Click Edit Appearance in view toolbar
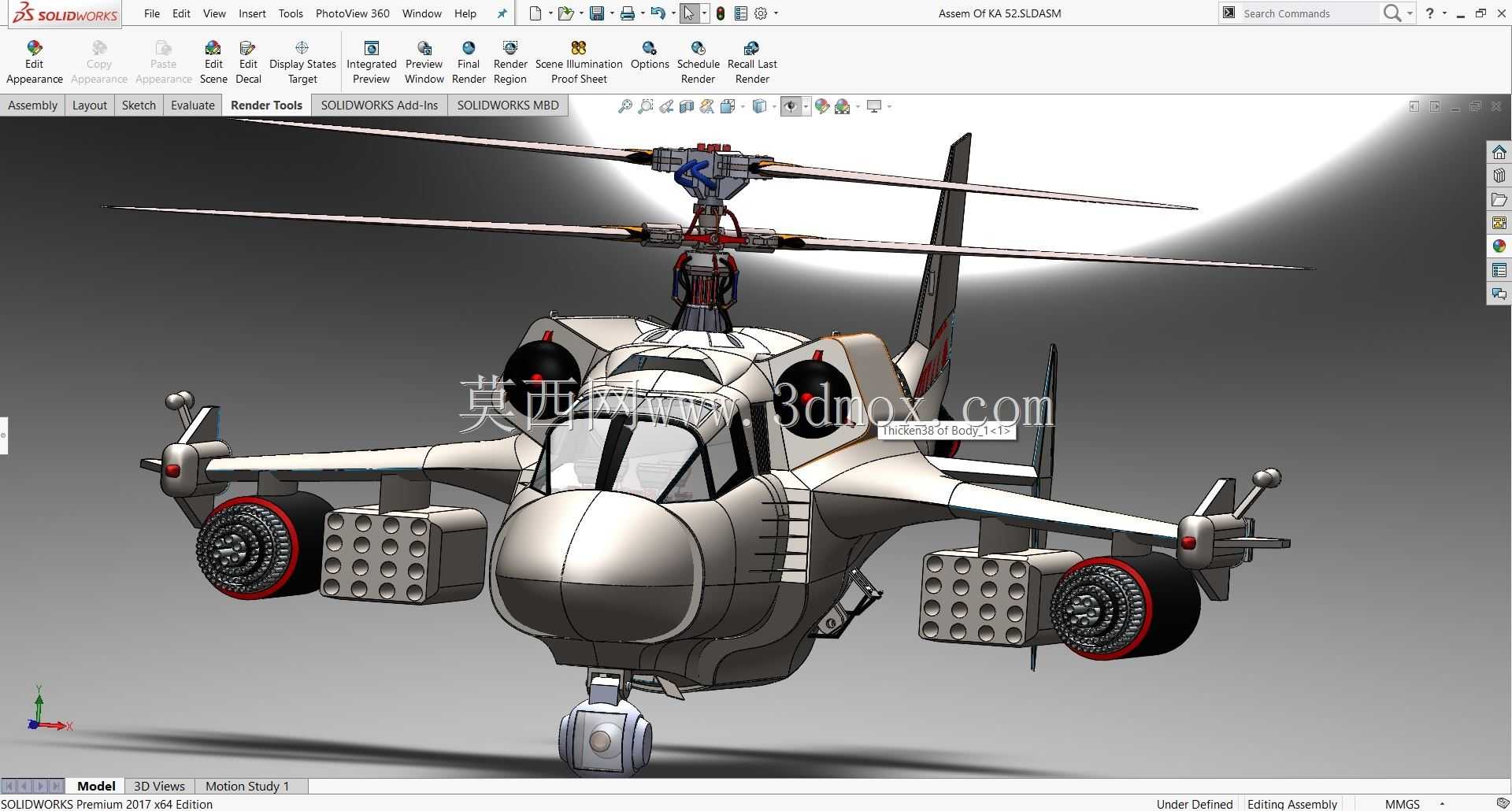The width and height of the screenshot is (1512, 811). [x=822, y=106]
